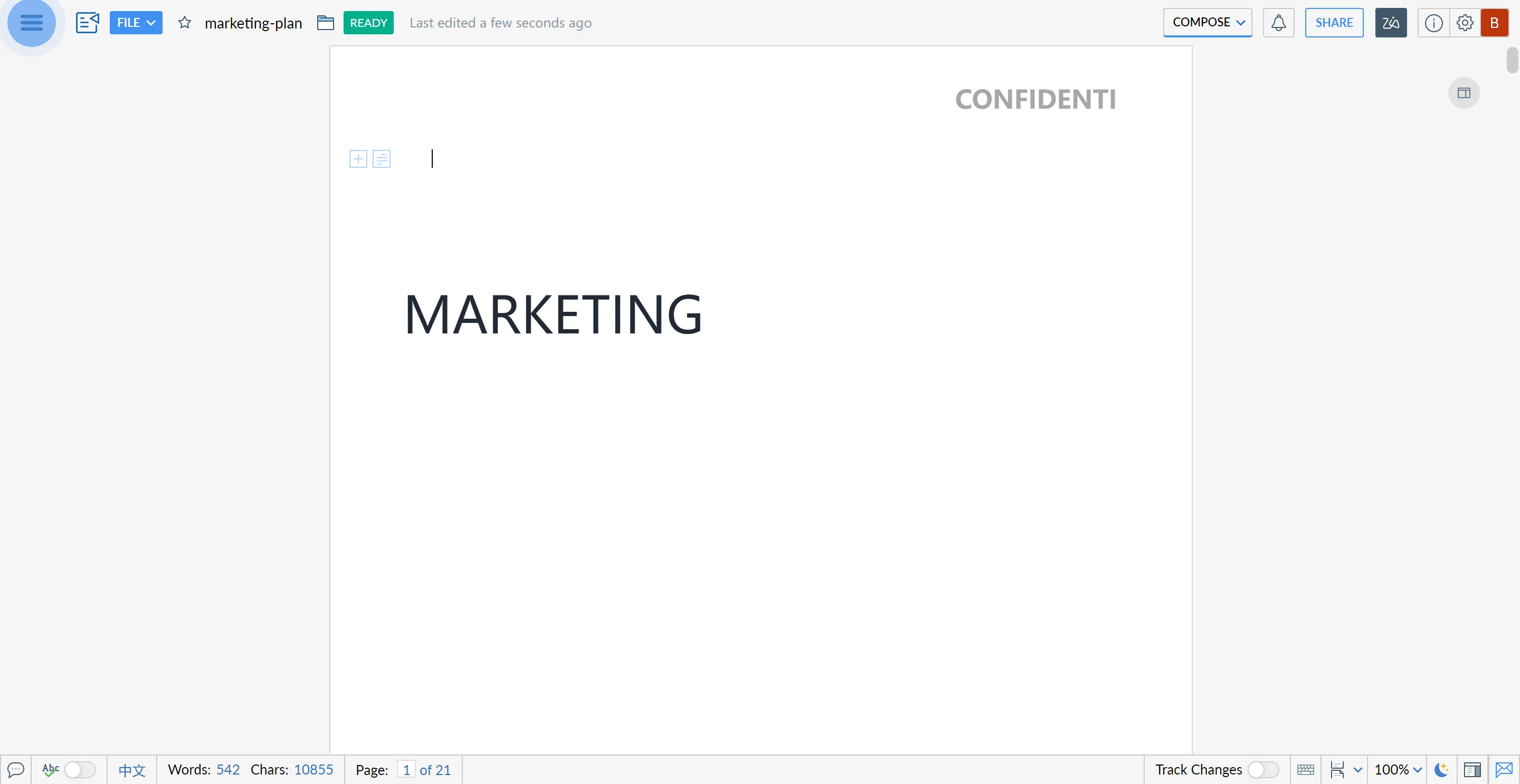1520x784 pixels.
Task: Expand the FILE dropdown menu
Action: pos(136,22)
